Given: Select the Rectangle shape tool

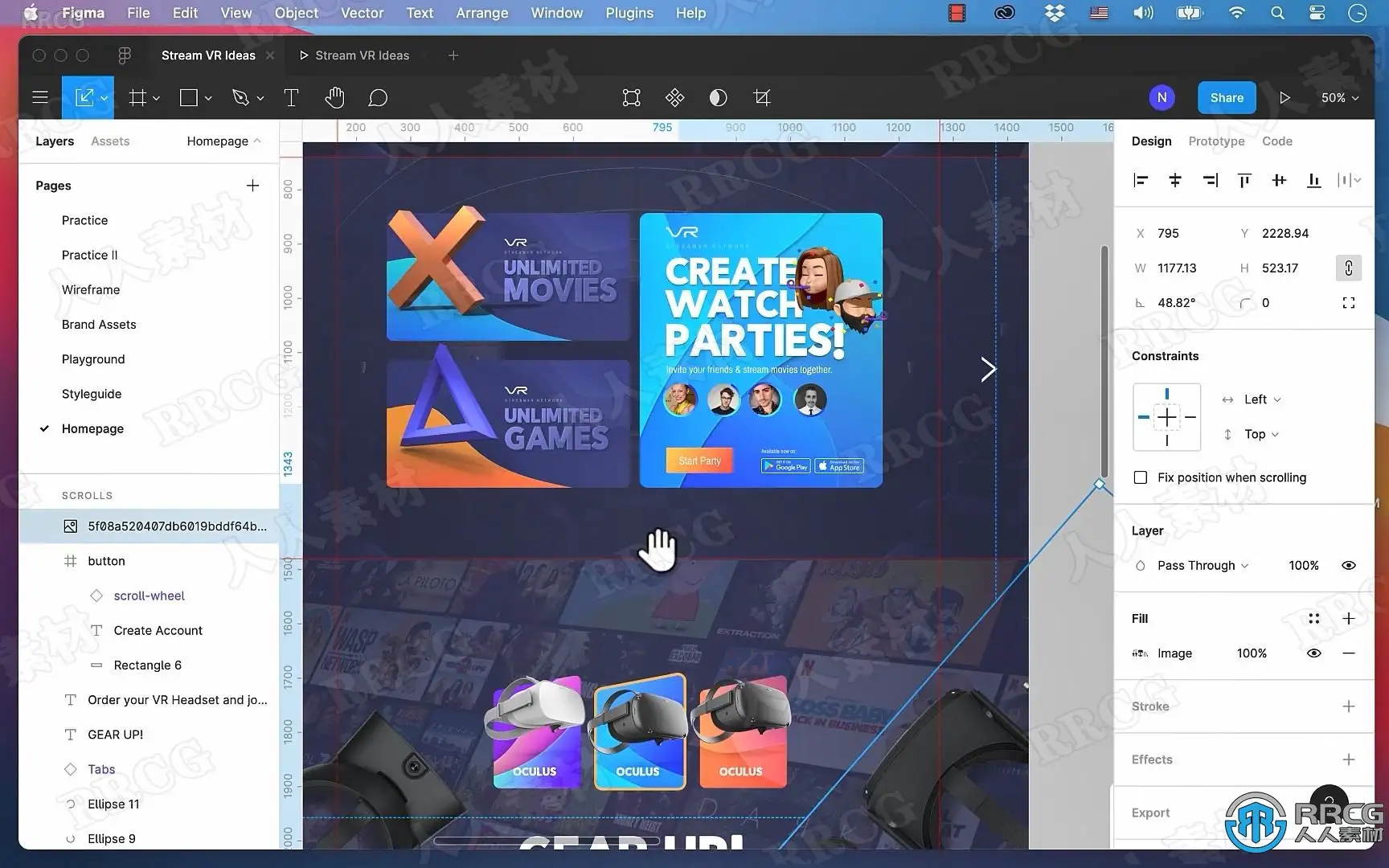Looking at the screenshot, I should (189, 98).
